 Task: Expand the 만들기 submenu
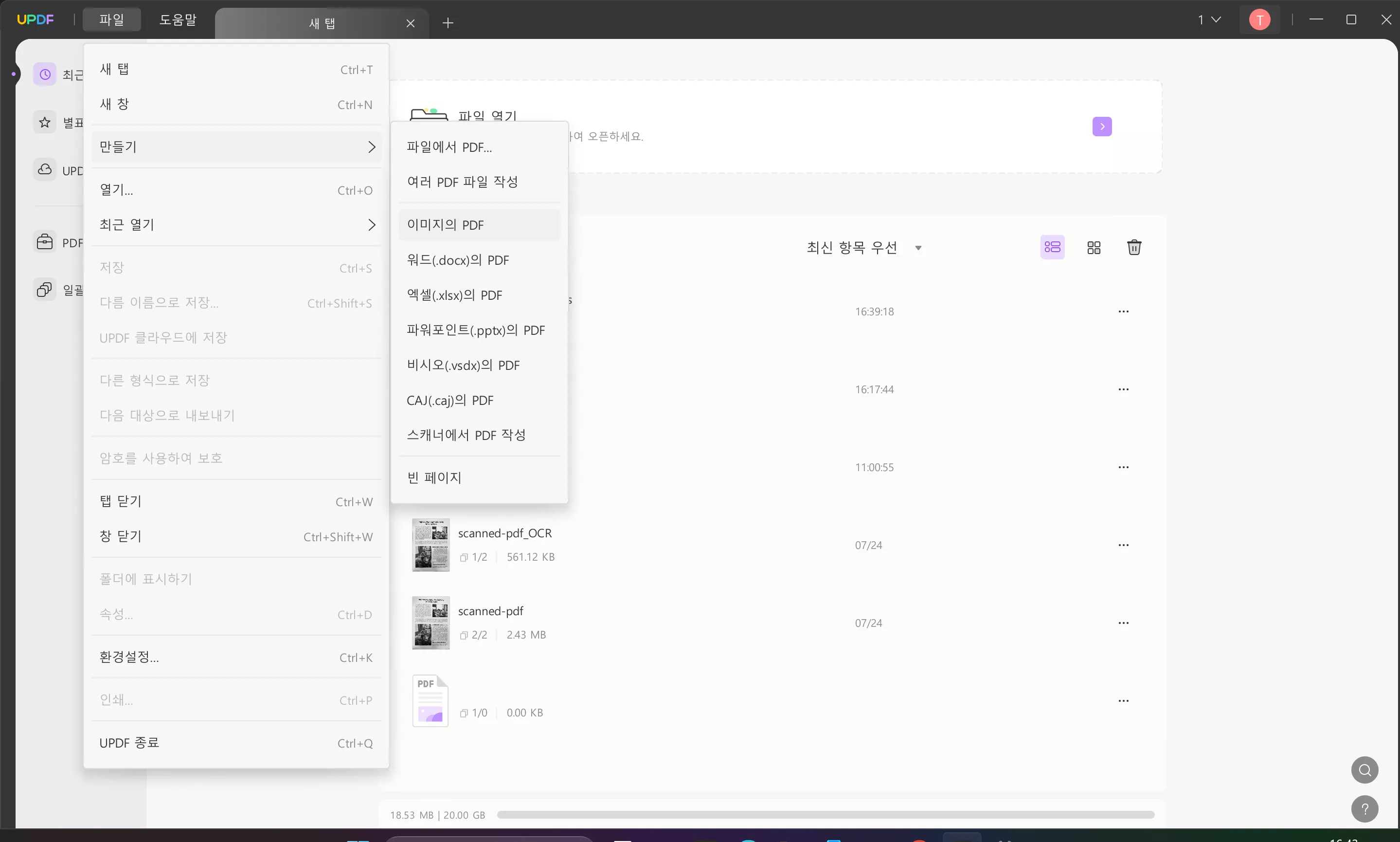point(236,147)
